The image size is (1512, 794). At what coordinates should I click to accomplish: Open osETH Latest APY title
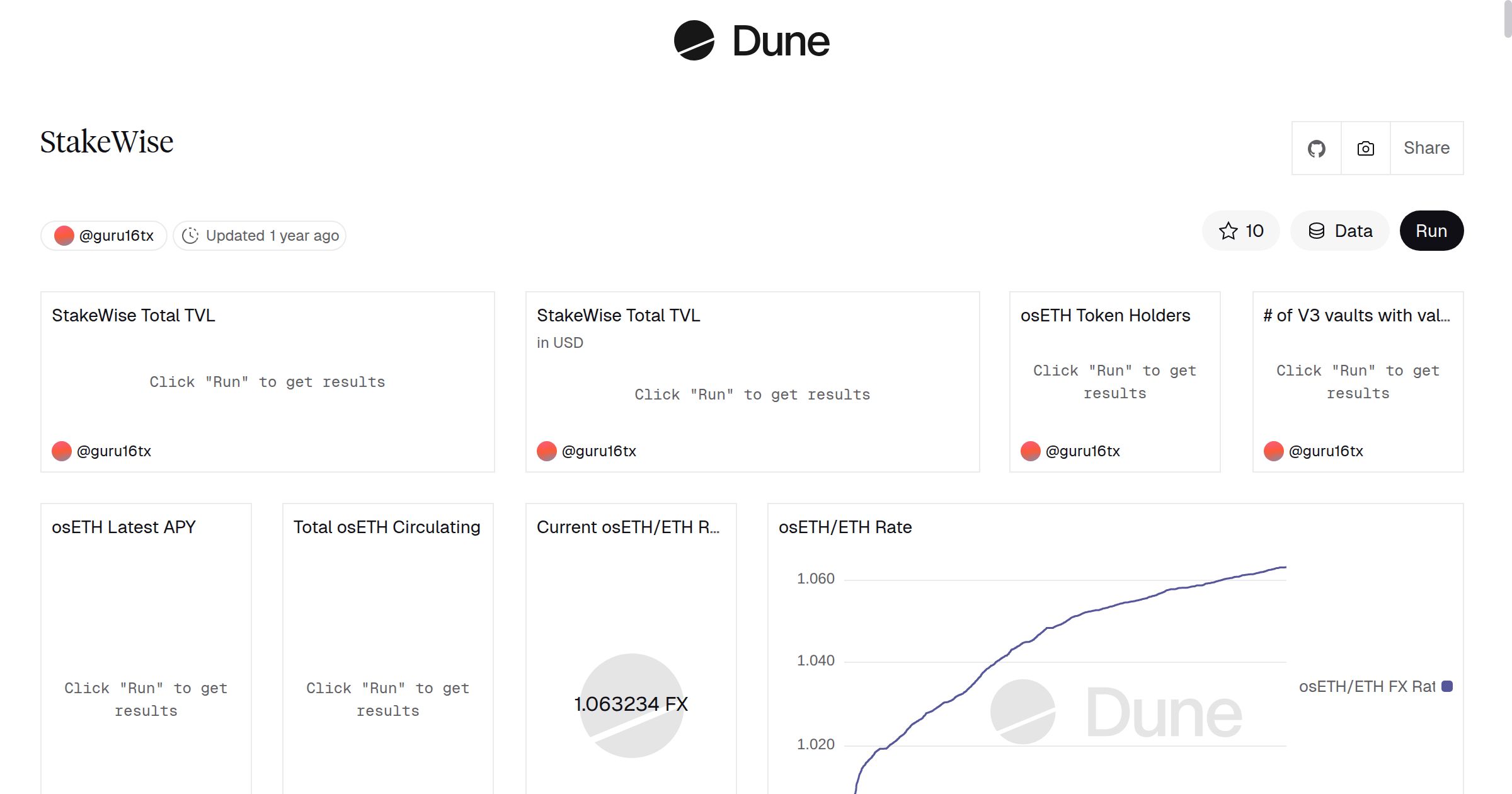123,527
